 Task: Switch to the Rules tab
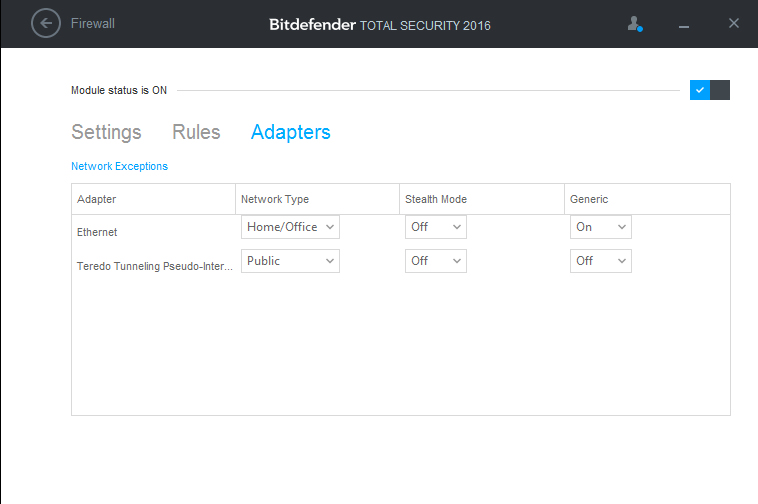point(196,132)
